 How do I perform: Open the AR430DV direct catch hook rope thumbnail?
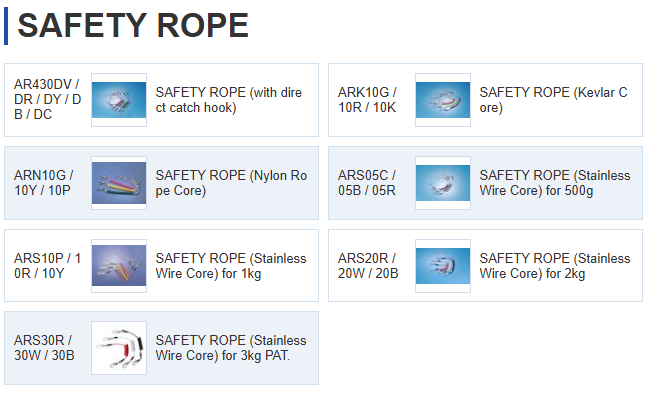[119, 100]
